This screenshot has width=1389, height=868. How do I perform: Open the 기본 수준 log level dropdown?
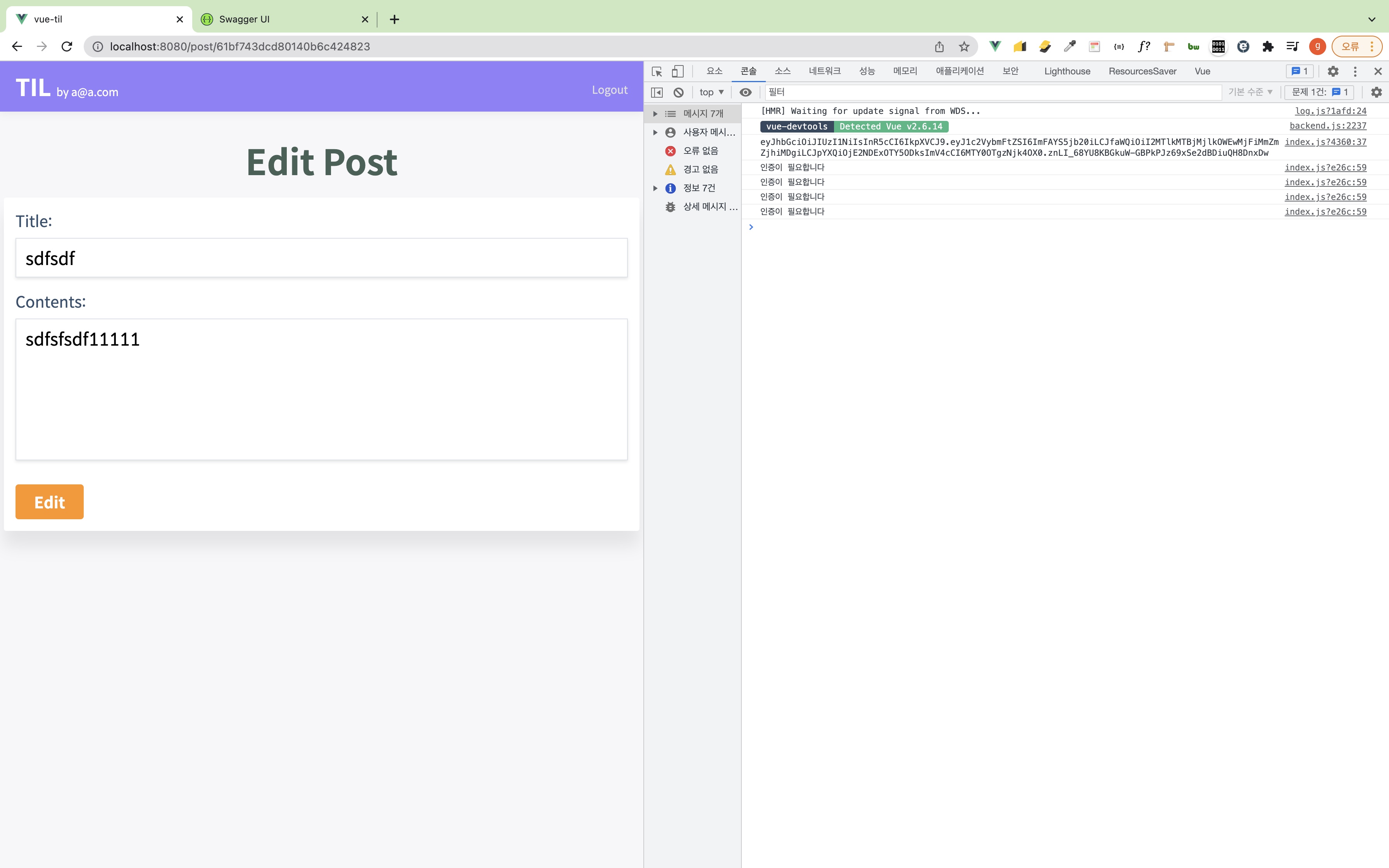[x=1251, y=92]
